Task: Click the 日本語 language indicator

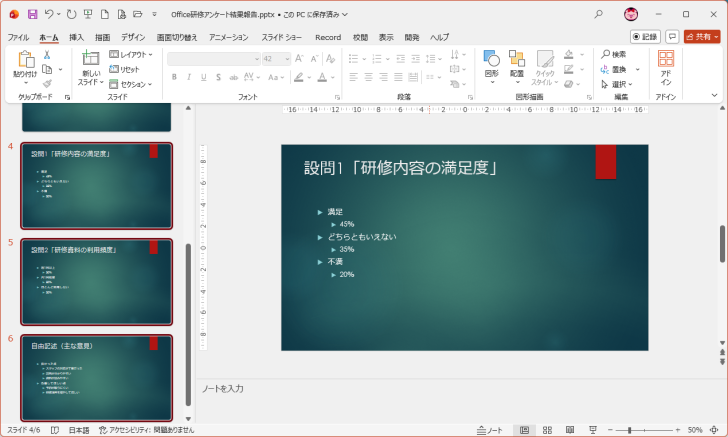Action: [79, 430]
